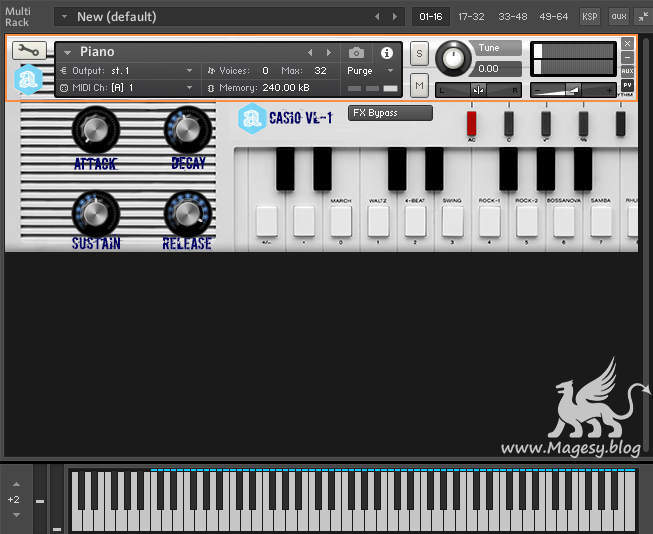Toggle FX Bypass button
Screen dimensions: 653x534
pos(390,113)
